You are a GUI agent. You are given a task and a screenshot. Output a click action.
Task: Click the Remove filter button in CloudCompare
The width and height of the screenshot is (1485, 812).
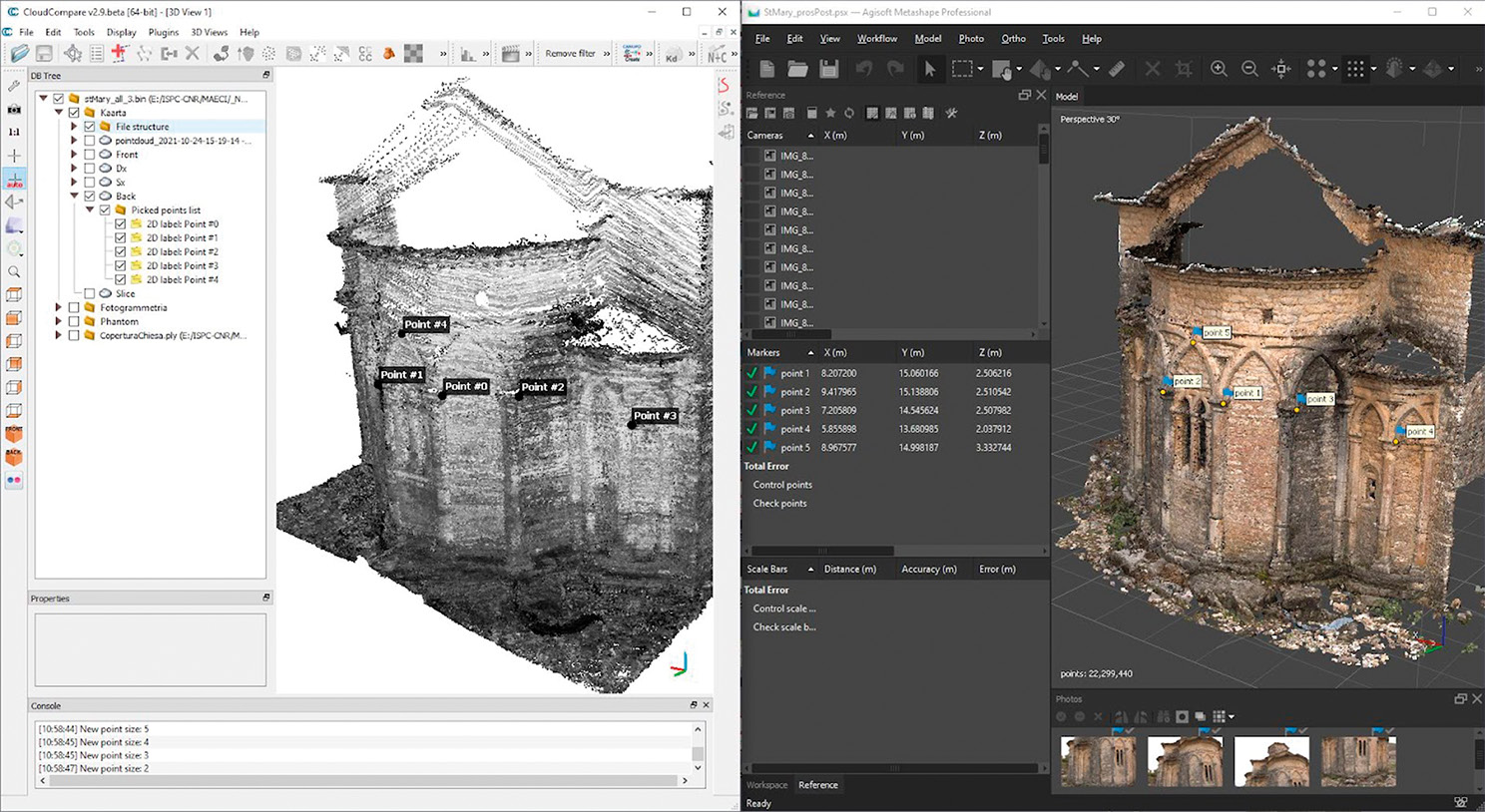click(x=570, y=54)
